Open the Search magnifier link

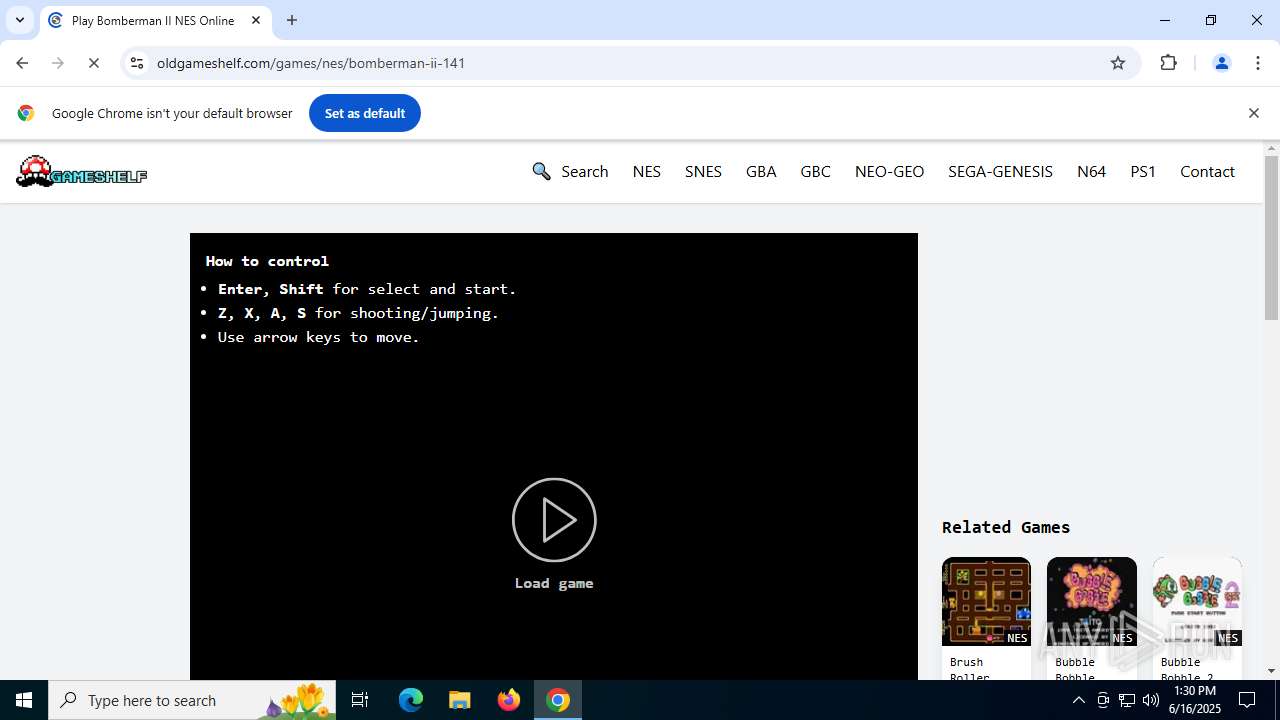point(570,172)
